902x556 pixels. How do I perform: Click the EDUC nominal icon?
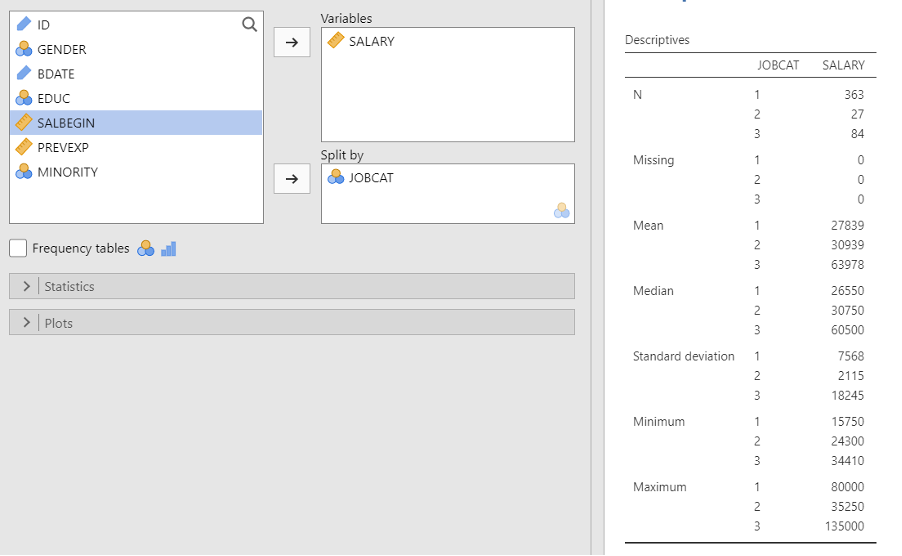point(24,98)
